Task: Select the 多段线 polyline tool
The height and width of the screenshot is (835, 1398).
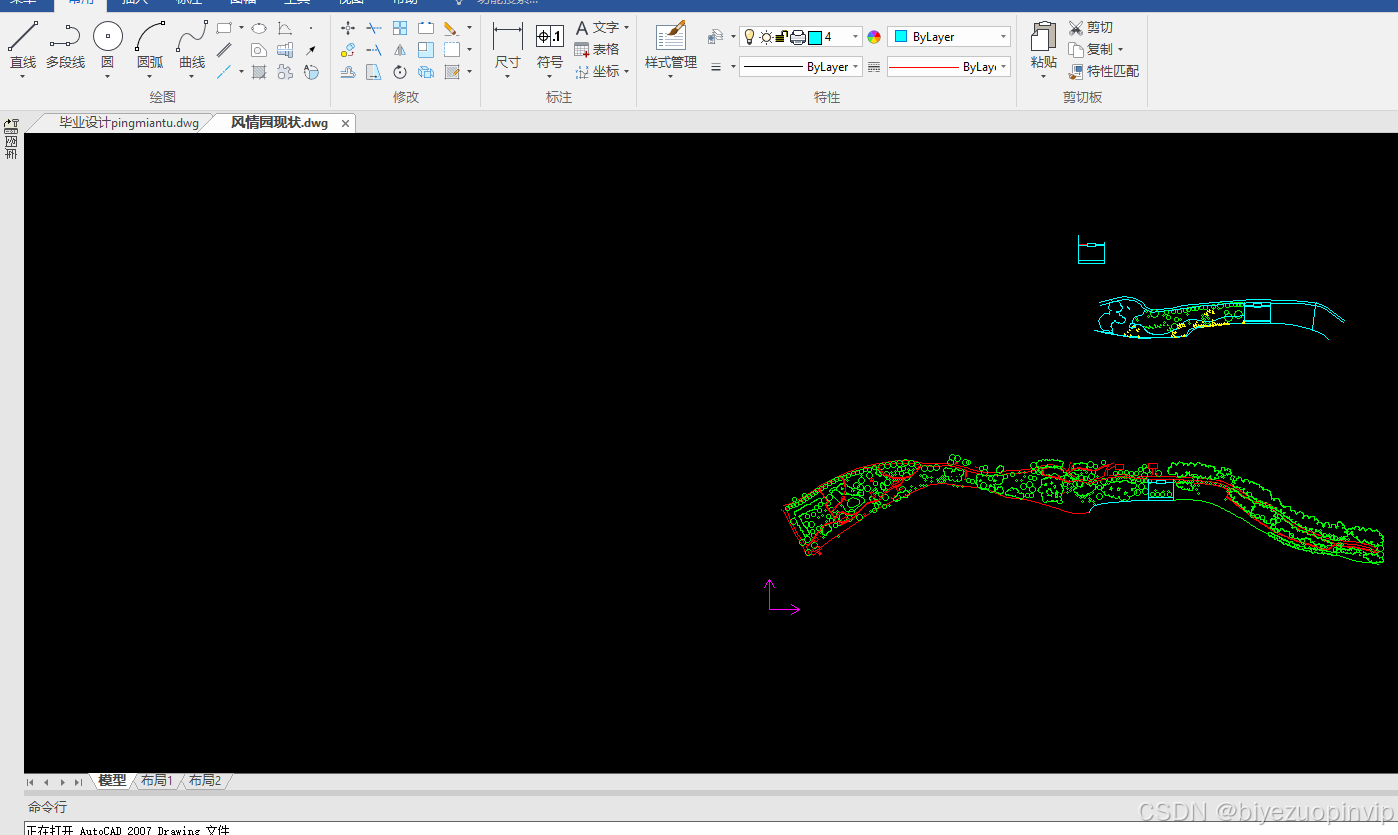Action: click(x=65, y=47)
